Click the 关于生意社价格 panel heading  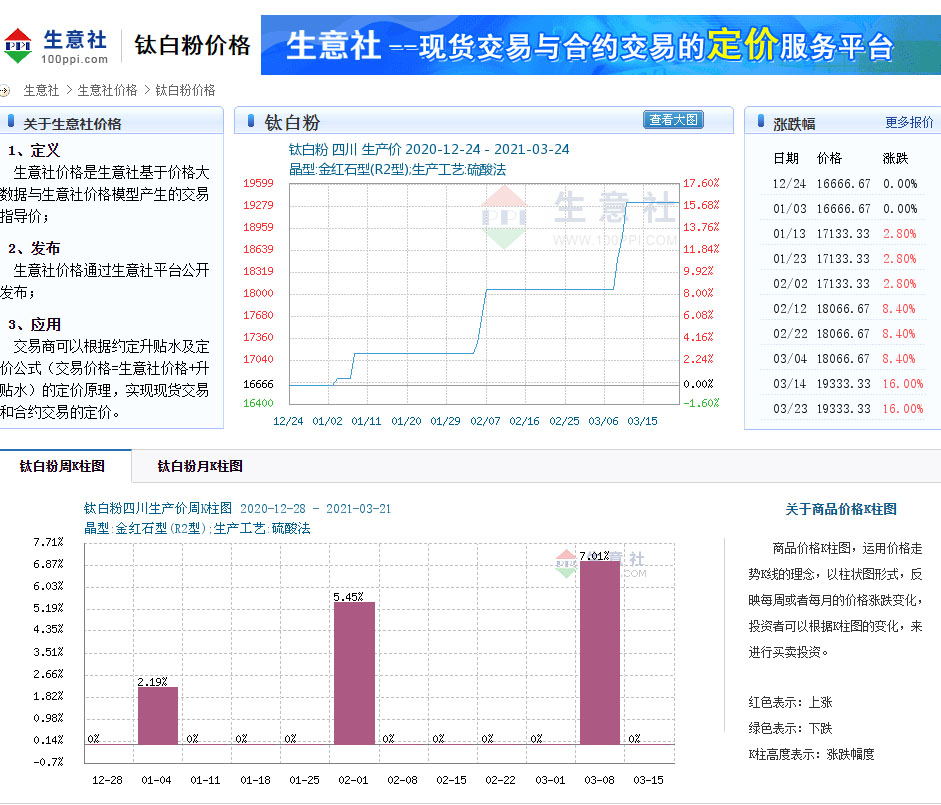click(72, 124)
